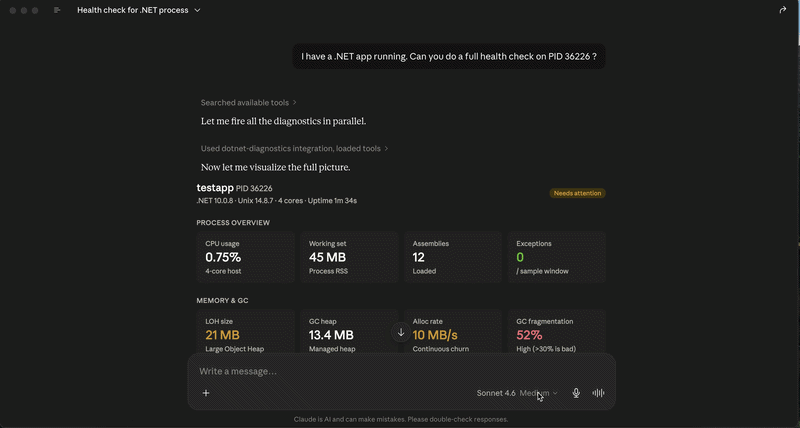Click the GC heap 13.4 MB value

(331, 335)
